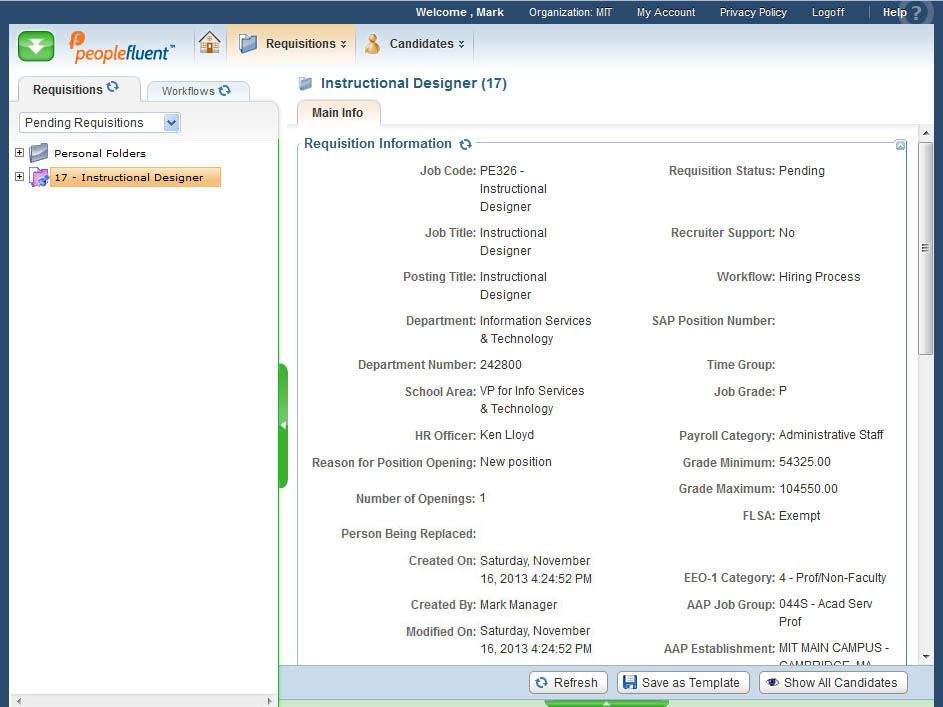Collapse Requisition Information panel corner icon
The image size is (943, 707).
coord(900,146)
